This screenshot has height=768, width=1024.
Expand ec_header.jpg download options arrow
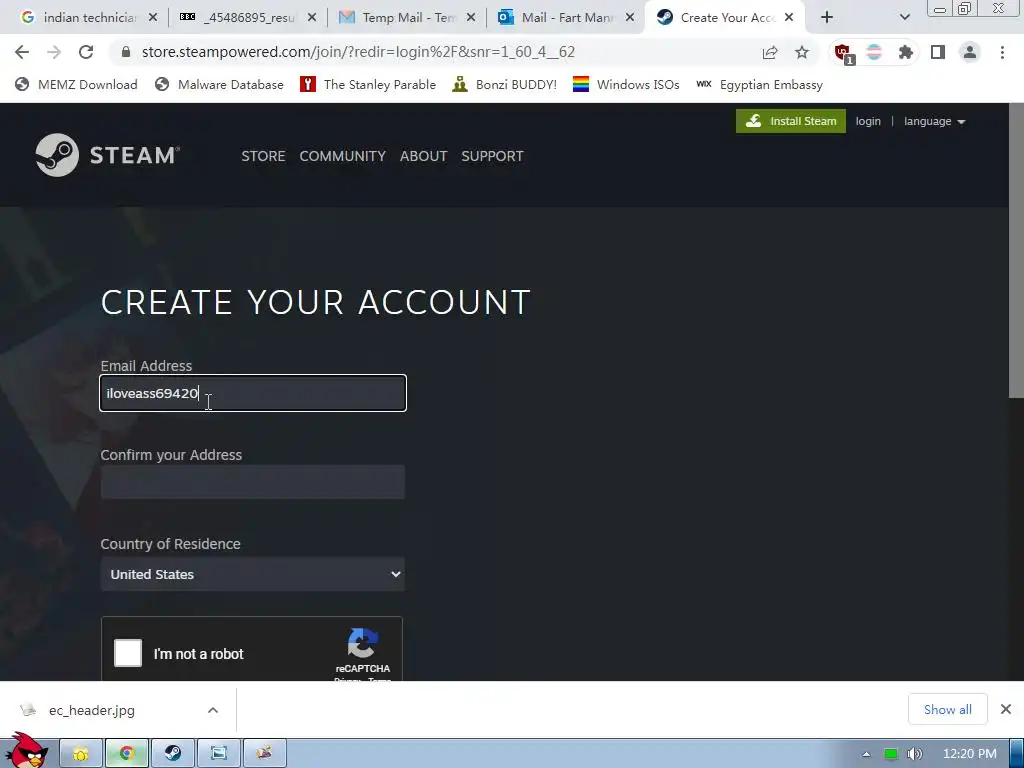click(x=213, y=710)
